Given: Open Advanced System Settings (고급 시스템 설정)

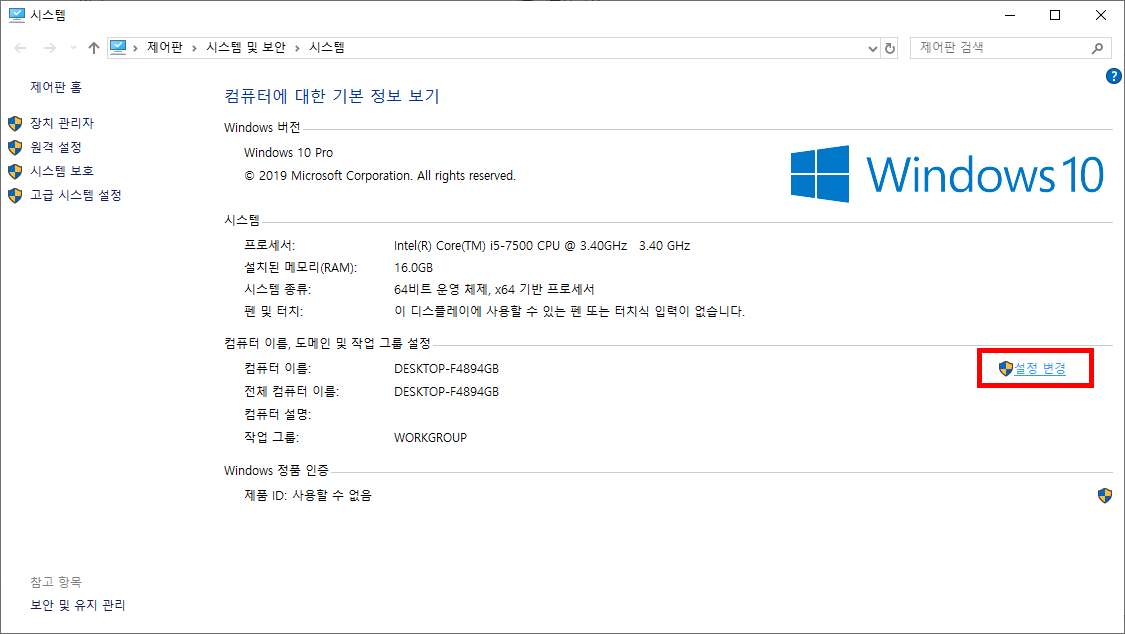Looking at the screenshot, I should (76, 195).
